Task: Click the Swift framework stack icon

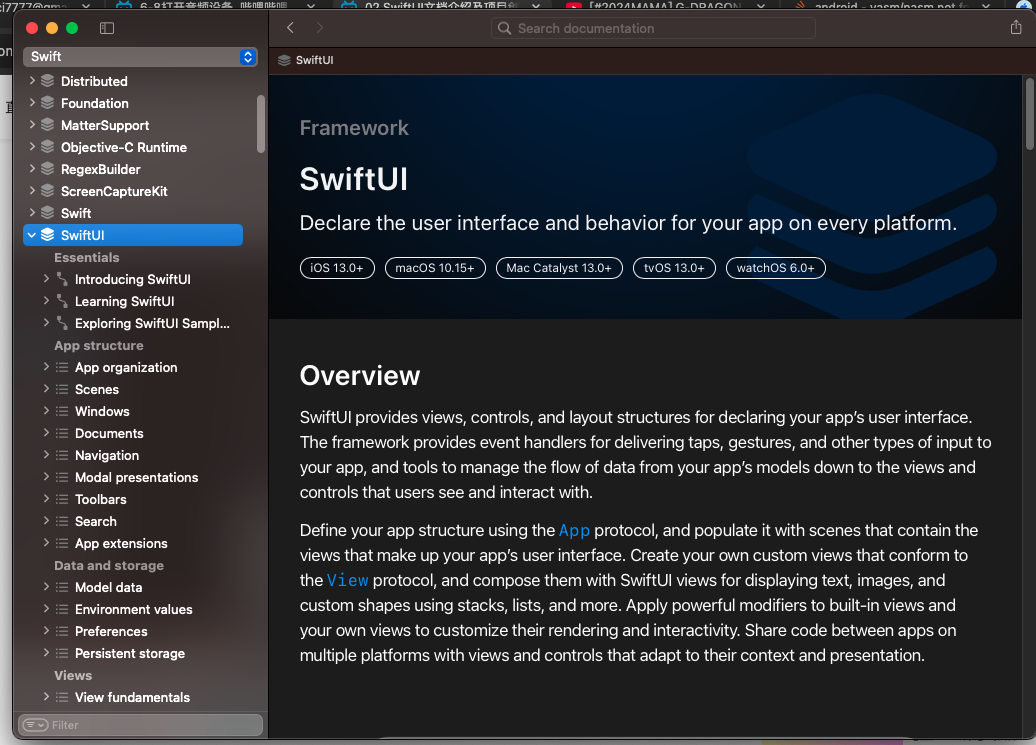Action: click(48, 213)
